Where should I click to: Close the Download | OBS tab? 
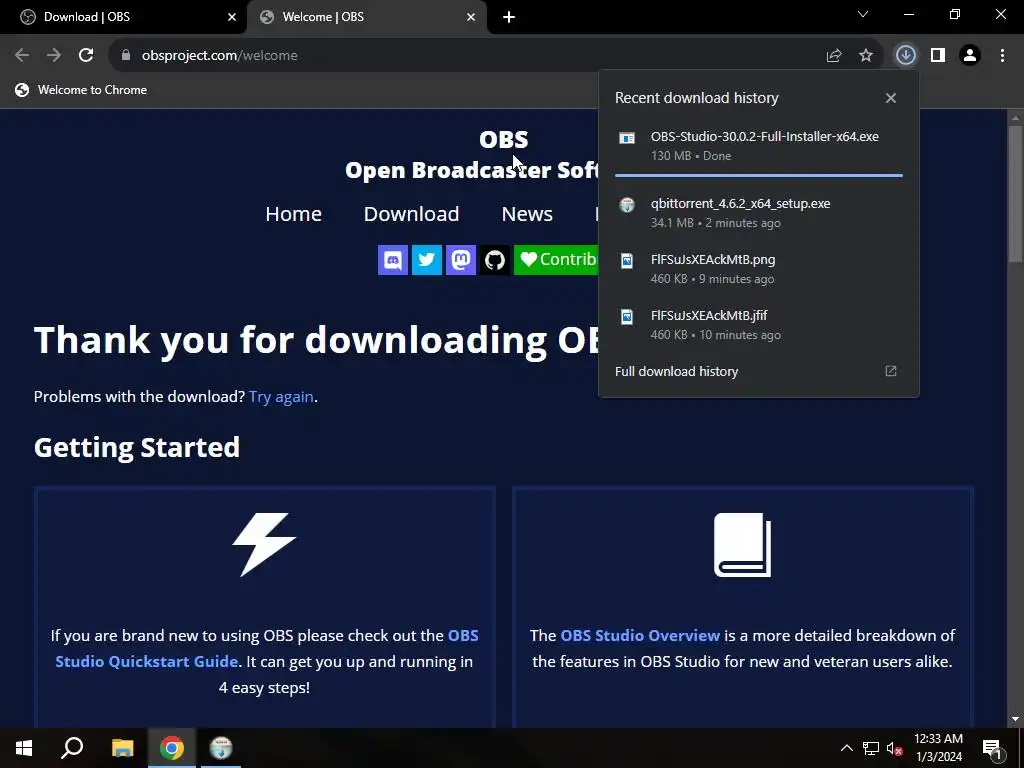(232, 17)
